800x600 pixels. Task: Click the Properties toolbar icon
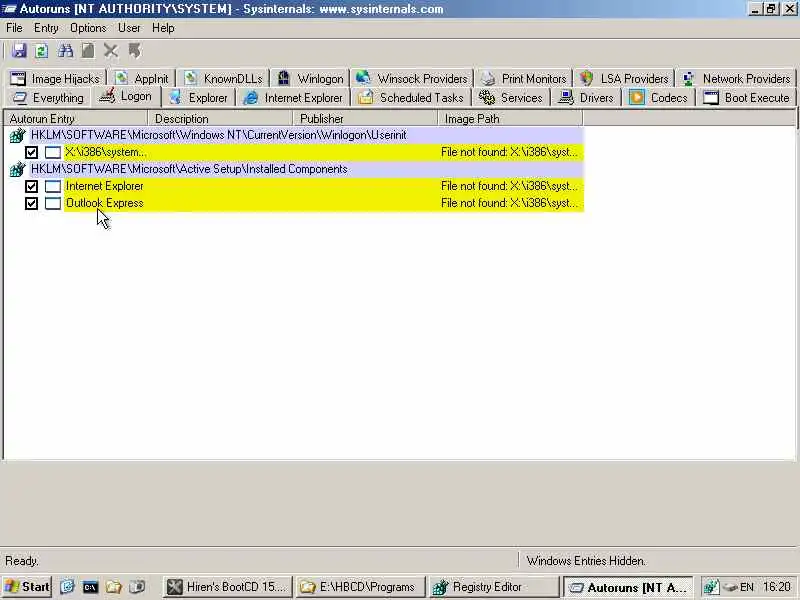coord(88,51)
